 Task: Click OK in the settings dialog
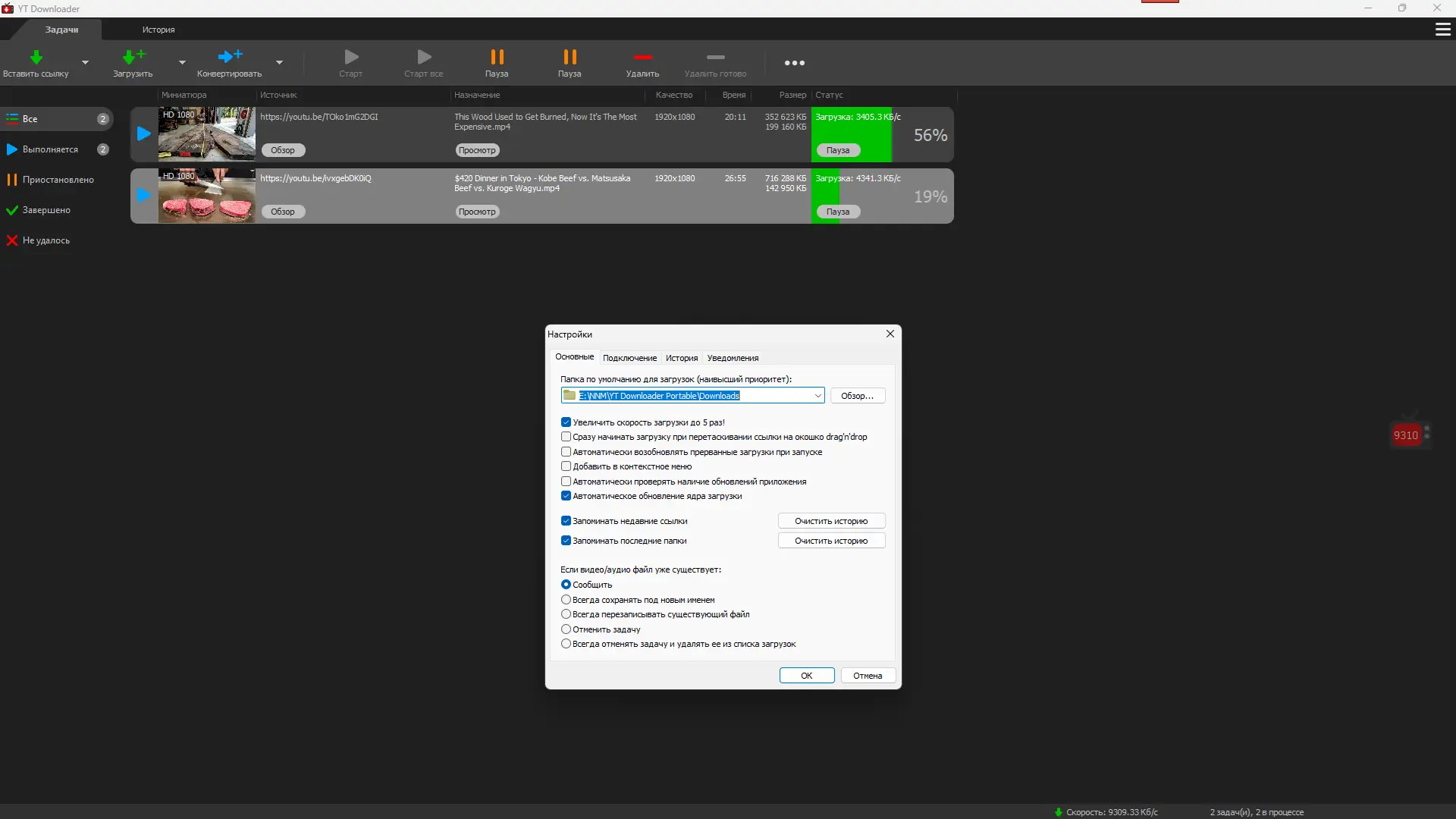click(806, 676)
